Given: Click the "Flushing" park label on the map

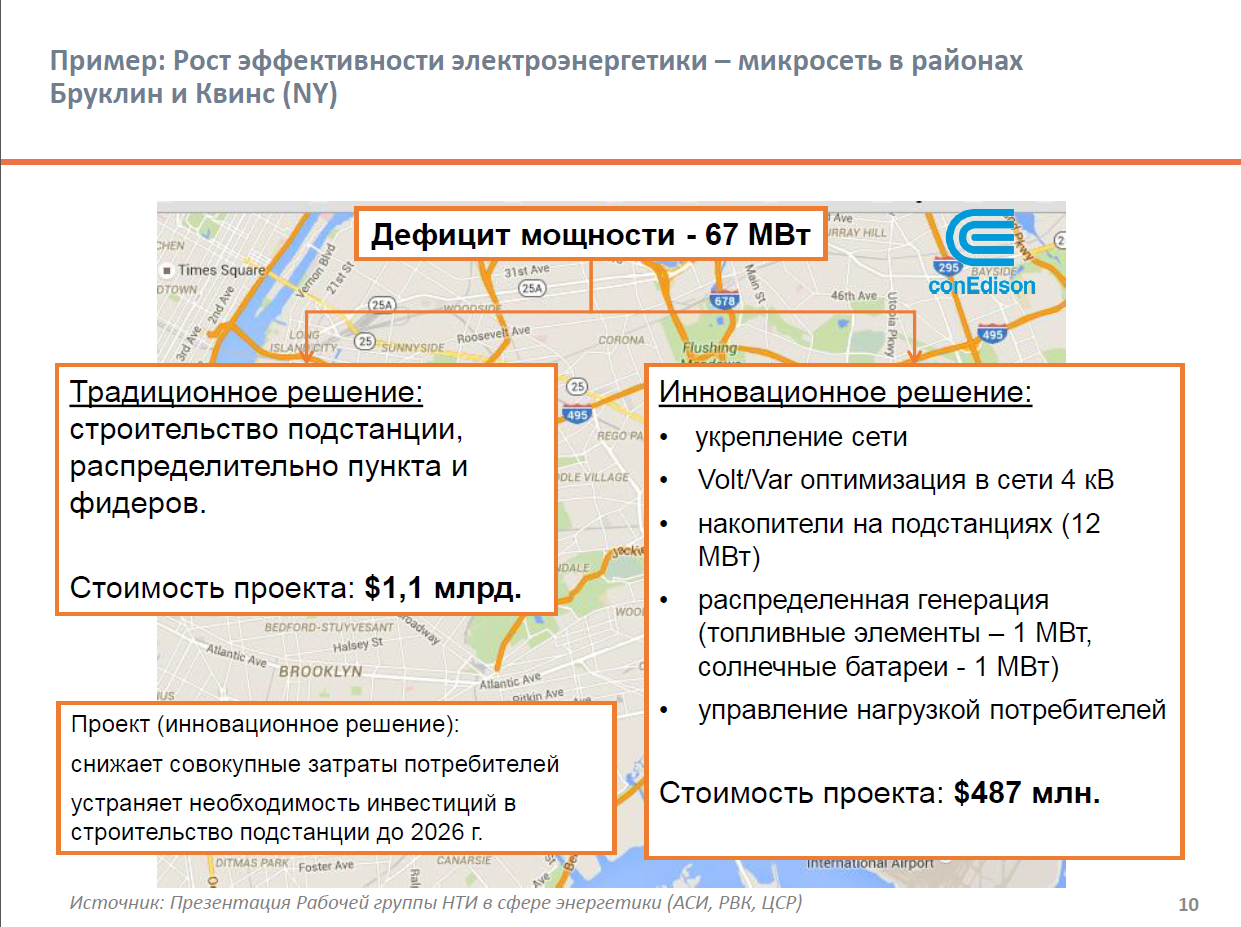Looking at the screenshot, I should (x=709, y=349).
